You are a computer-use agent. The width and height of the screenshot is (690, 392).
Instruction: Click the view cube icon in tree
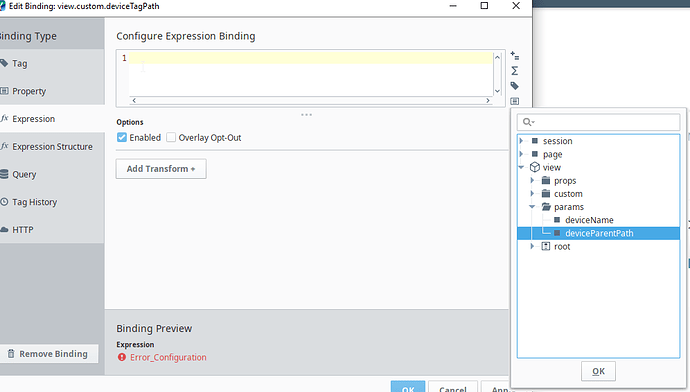click(x=535, y=167)
